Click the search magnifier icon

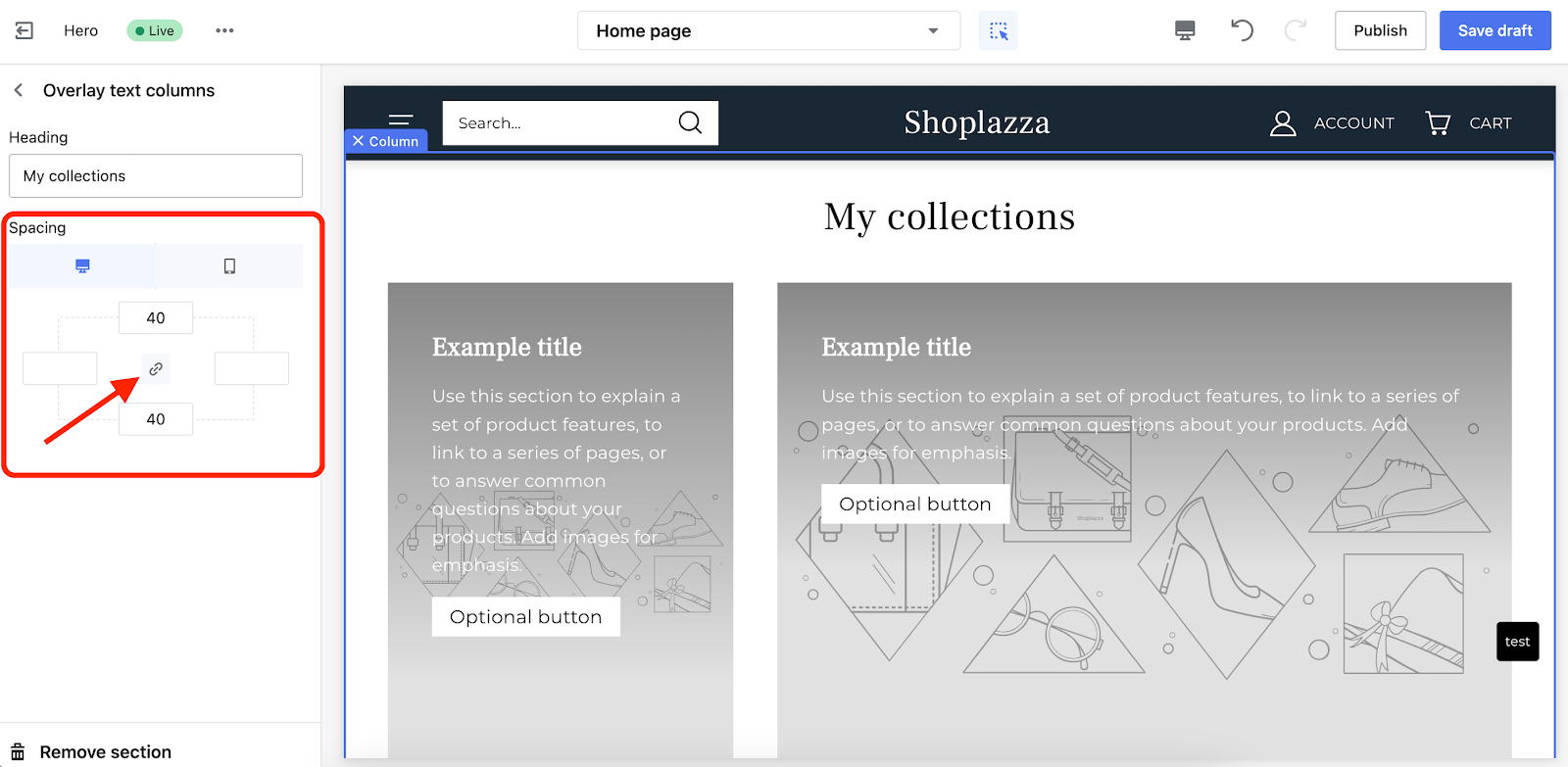690,122
